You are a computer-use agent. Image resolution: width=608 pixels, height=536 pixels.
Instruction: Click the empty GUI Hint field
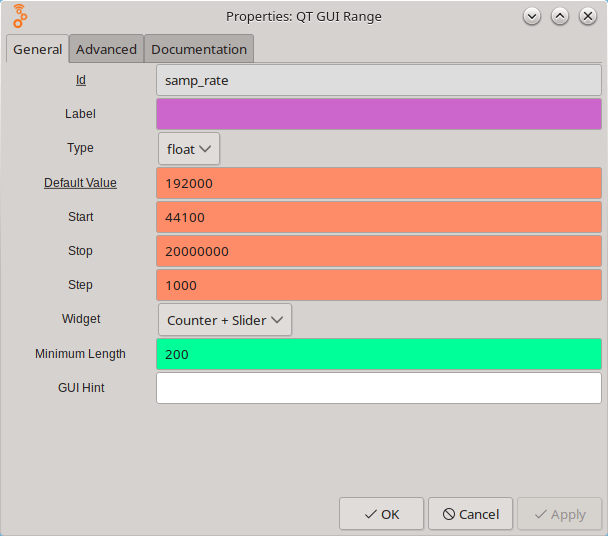point(379,388)
